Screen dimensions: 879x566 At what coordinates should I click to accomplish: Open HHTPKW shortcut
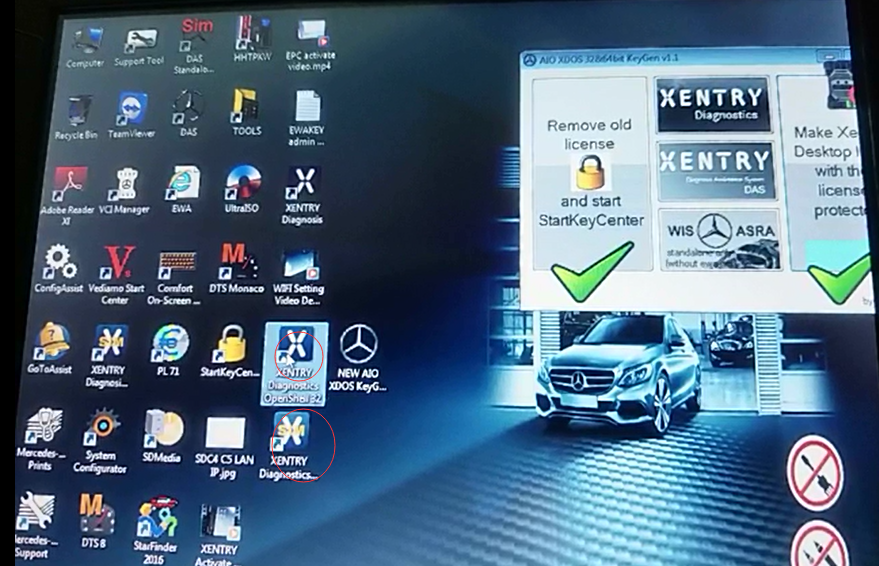pyautogui.click(x=252, y=39)
